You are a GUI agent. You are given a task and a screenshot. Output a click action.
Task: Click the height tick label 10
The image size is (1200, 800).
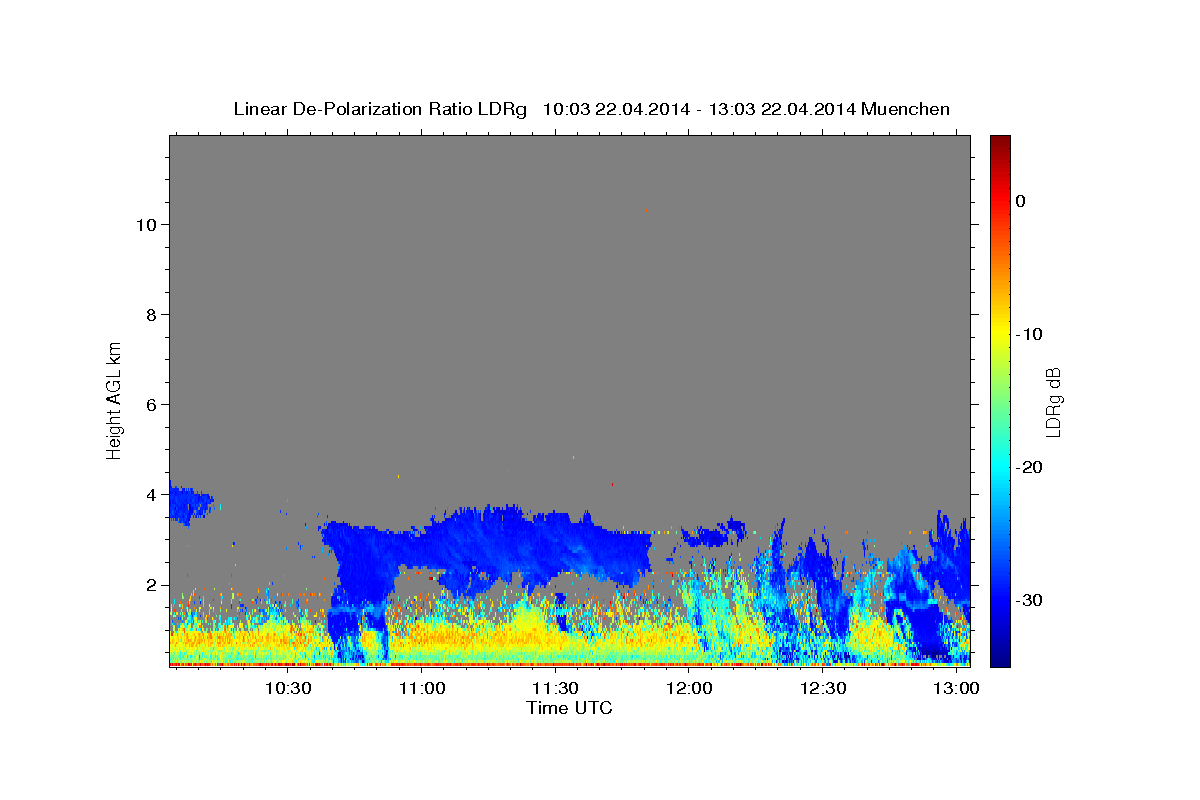pos(145,224)
